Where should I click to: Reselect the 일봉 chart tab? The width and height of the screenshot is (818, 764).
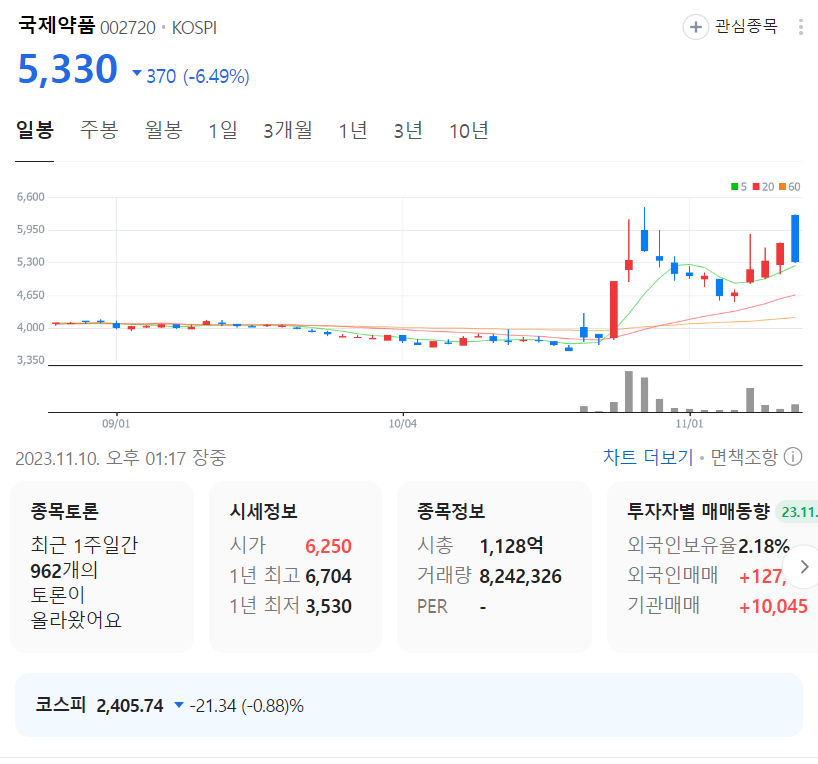[x=35, y=129]
